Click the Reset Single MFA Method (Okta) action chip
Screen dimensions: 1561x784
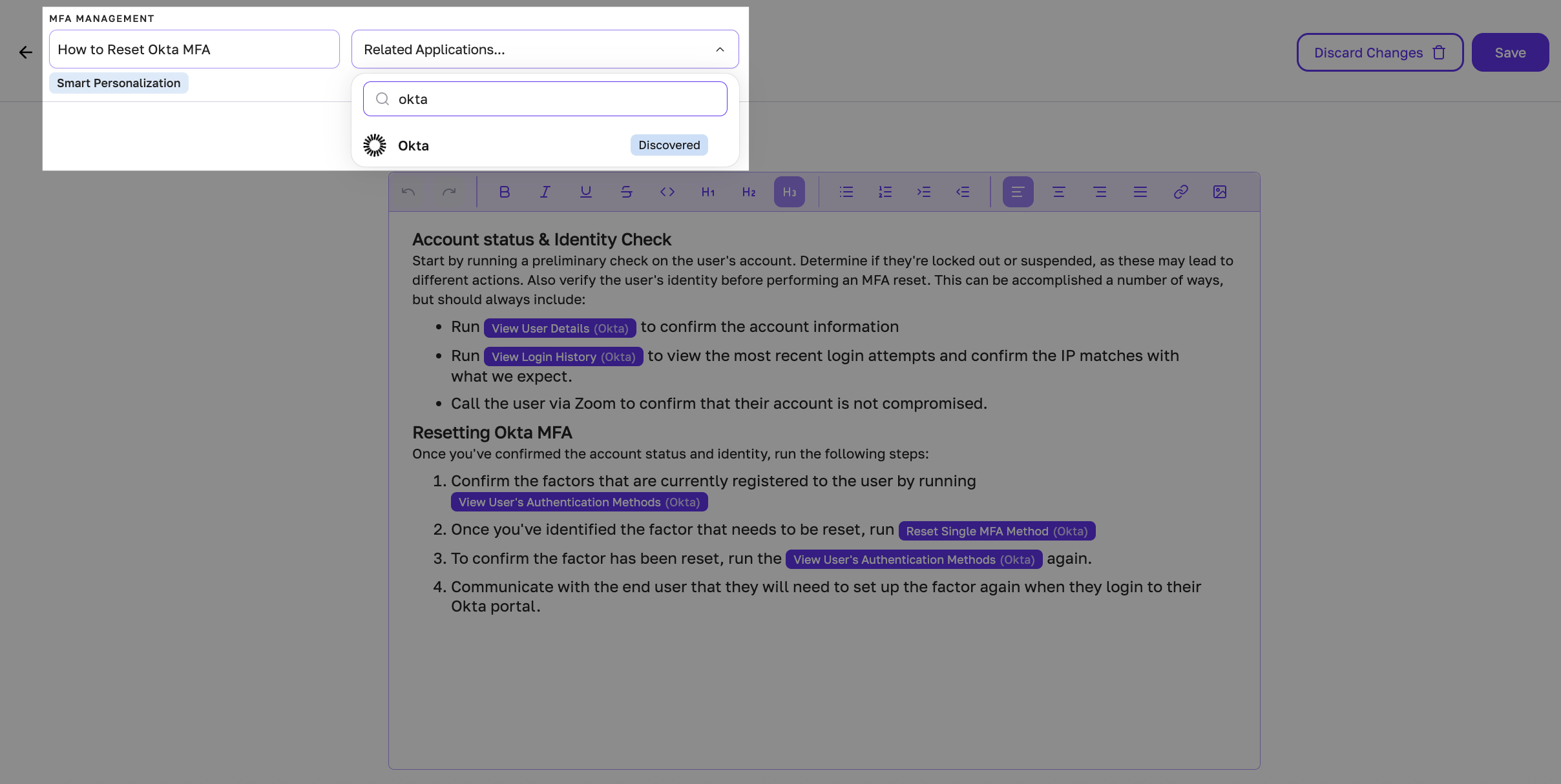tap(996, 530)
